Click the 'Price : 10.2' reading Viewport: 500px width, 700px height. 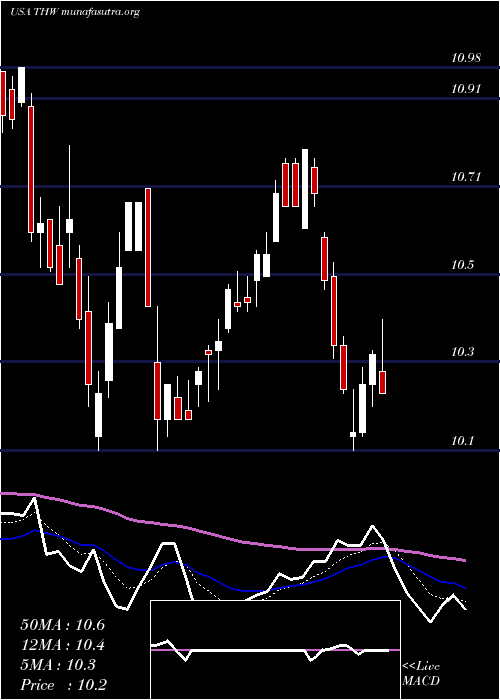[63, 685]
